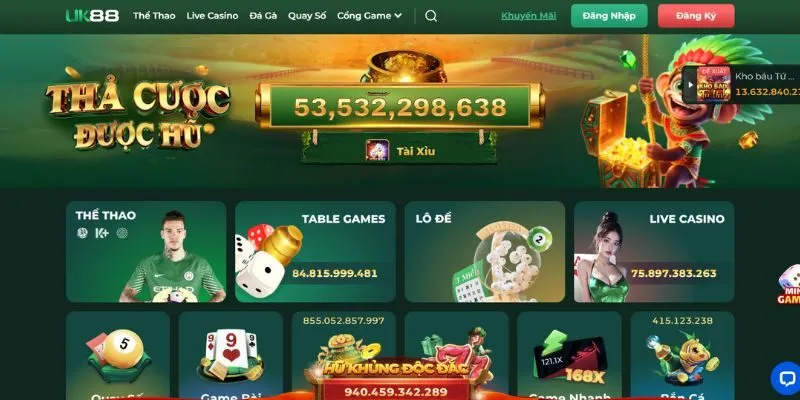Select the Đá Gà menu item
Screen dimensions: 800x400
pyautogui.click(x=263, y=16)
